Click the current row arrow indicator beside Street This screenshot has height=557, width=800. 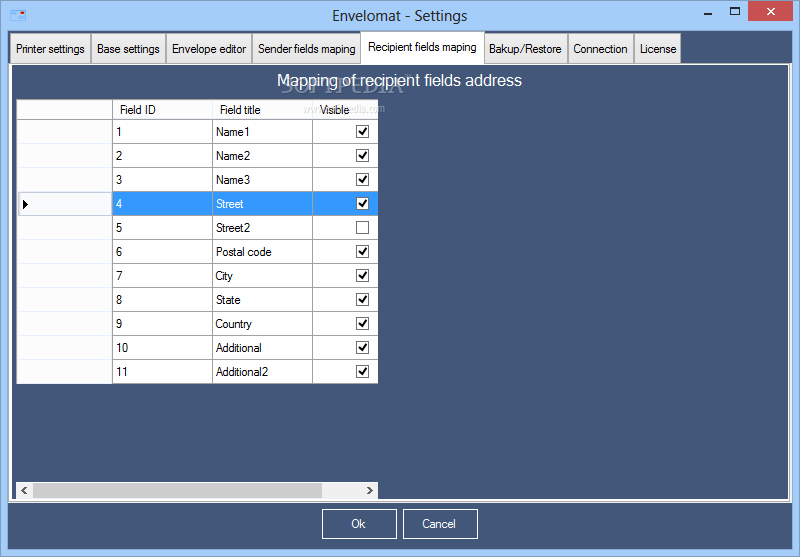click(x=26, y=204)
